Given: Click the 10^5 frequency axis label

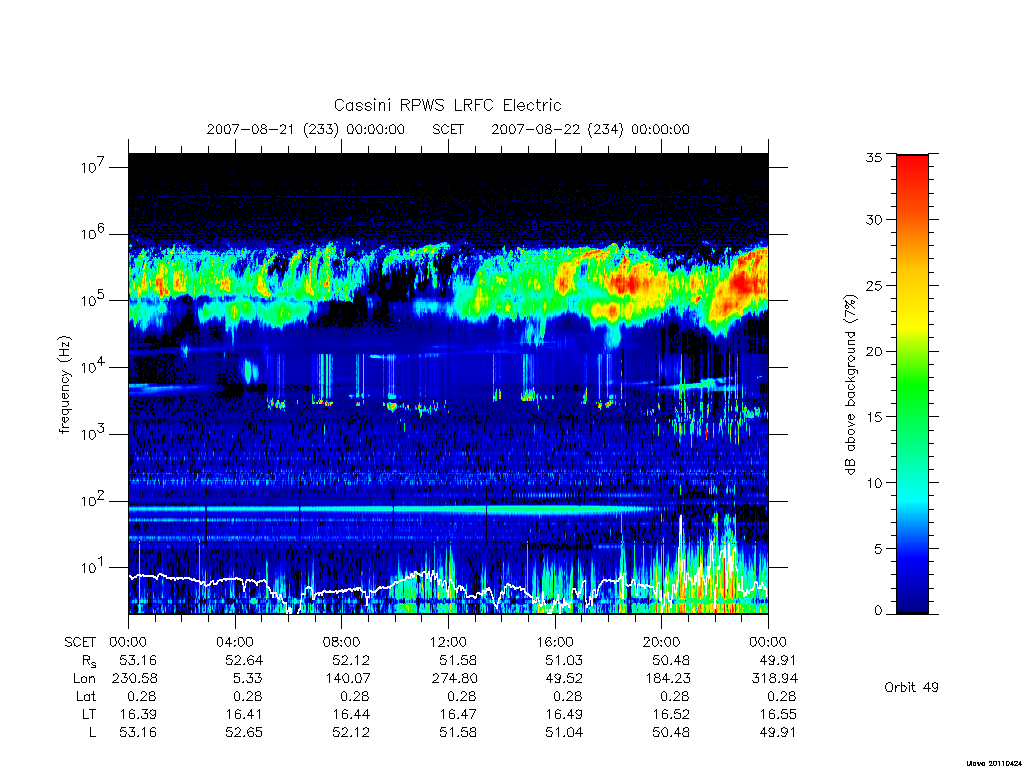Looking at the screenshot, I should click(93, 300).
